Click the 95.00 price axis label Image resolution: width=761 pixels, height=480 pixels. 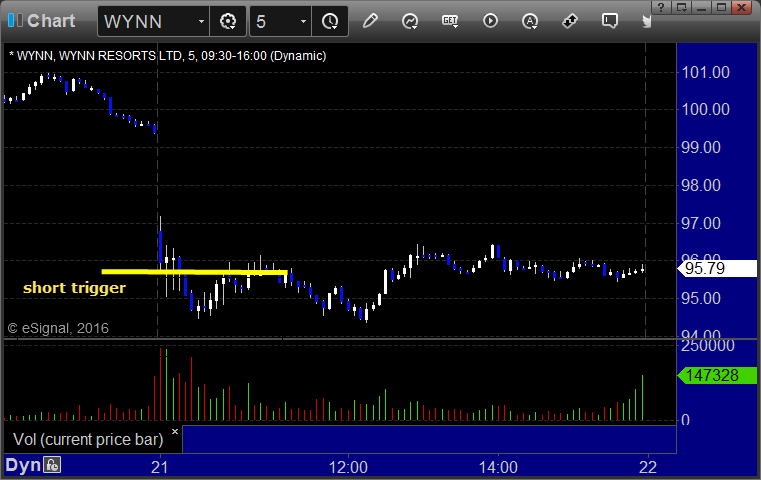click(x=701, y=298)
